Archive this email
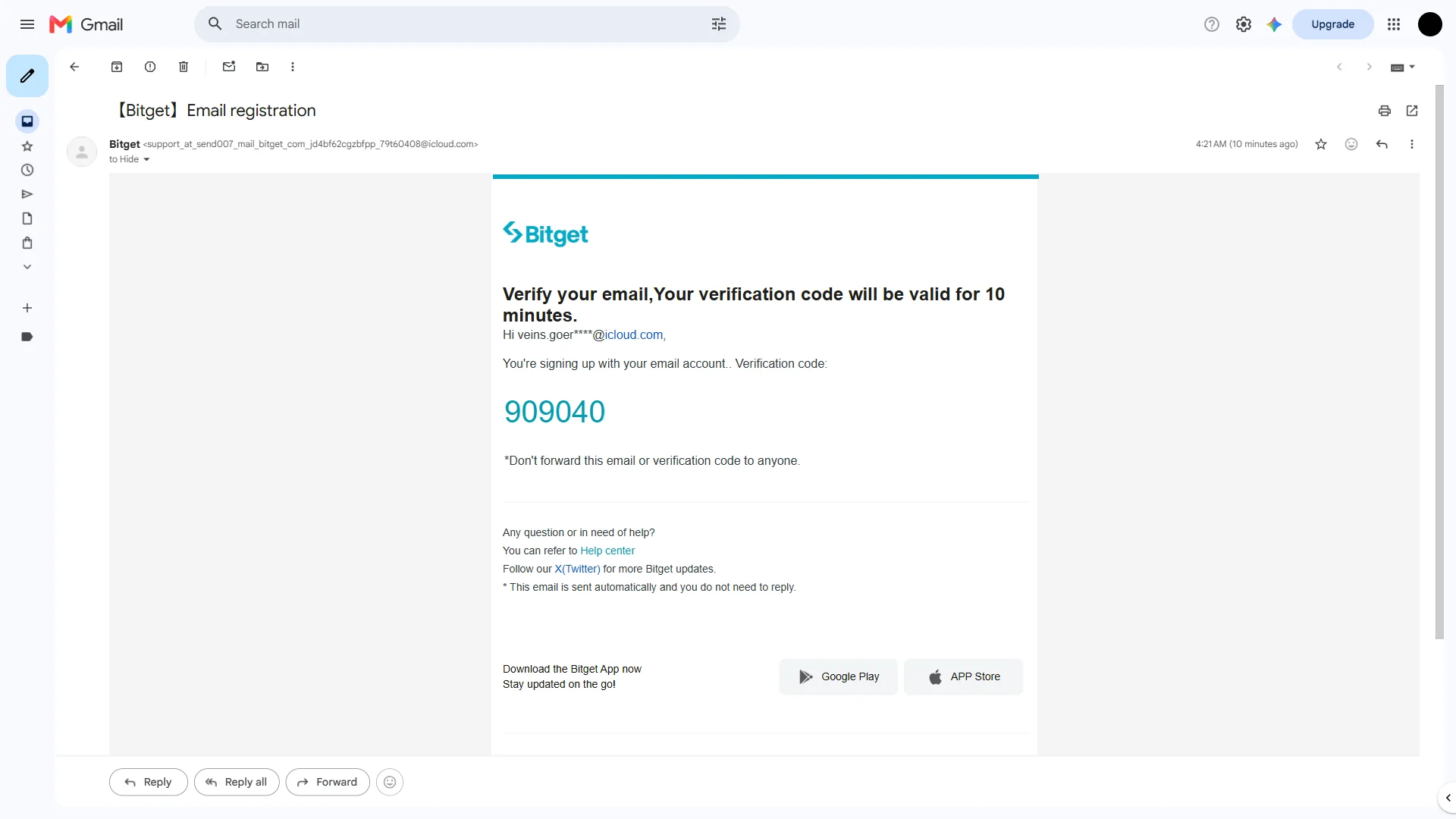This screenshot has width=1456, height=819. point(117,67)
